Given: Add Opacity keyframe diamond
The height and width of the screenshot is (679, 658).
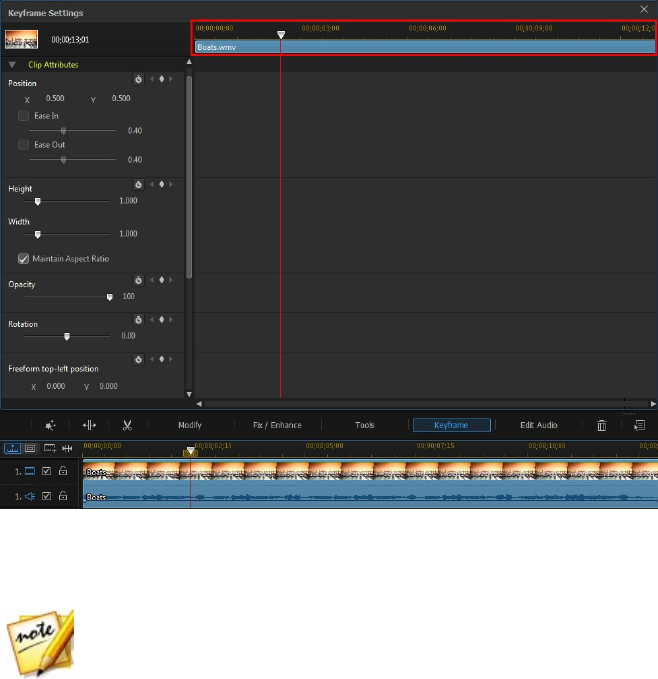Looking at the screenshot, I should point(161,280).
